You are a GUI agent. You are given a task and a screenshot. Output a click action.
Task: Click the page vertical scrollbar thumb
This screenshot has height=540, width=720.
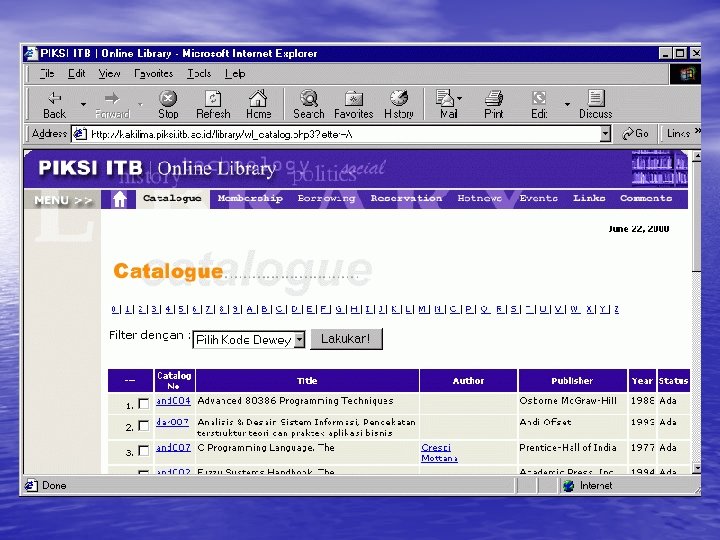point(696,216)
